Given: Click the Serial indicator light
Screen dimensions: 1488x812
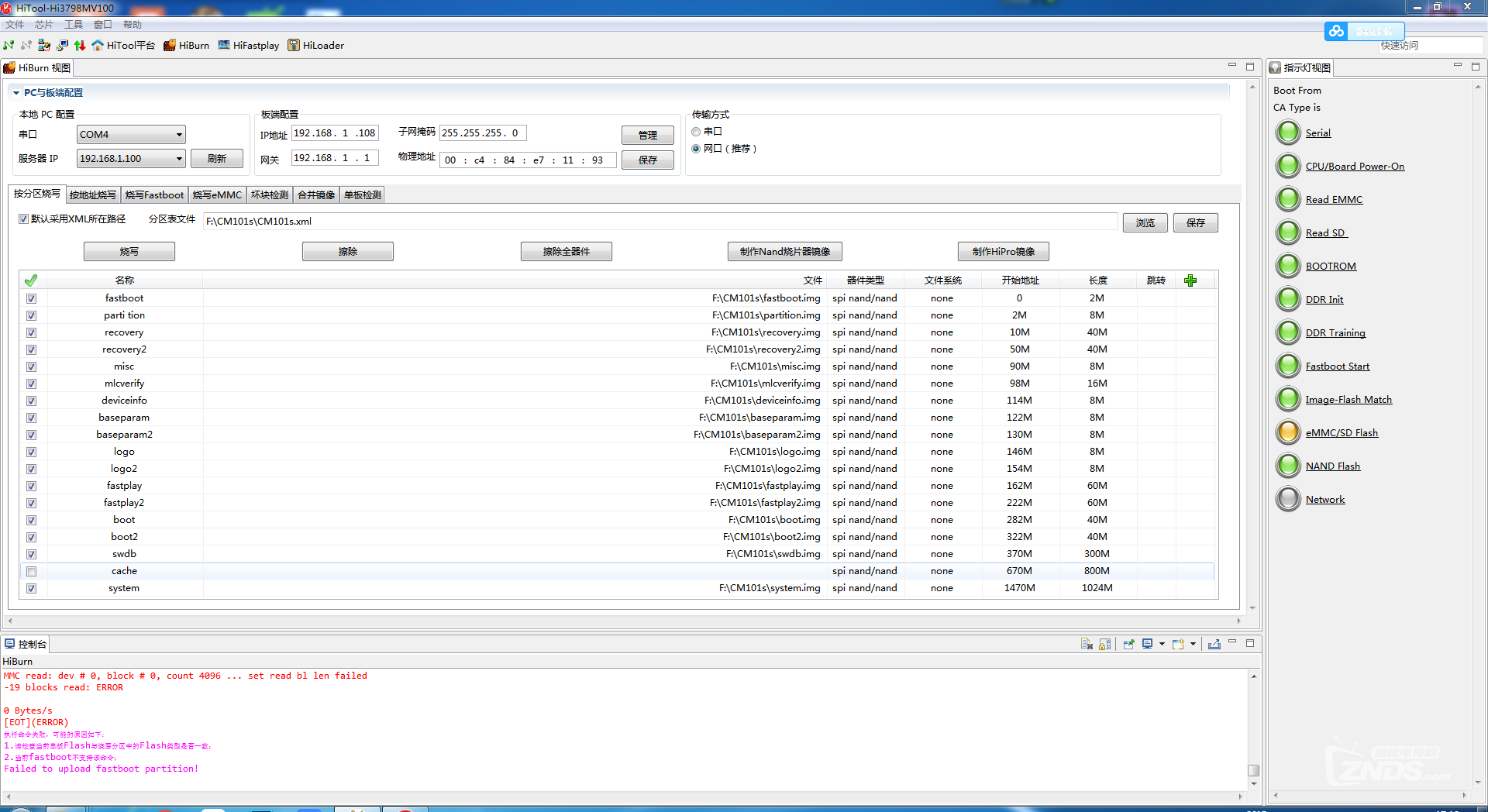Looking at the screenshot, I should pos(1288,132).
